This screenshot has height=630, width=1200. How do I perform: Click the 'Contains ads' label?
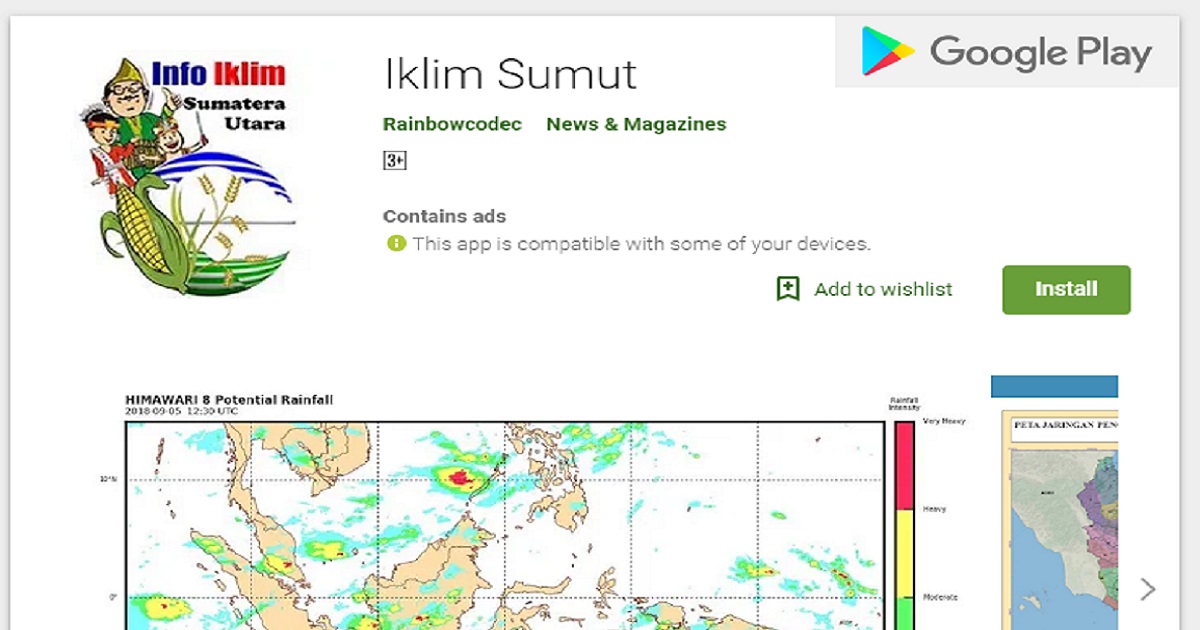pyautogui.click(x=444, y=216)
